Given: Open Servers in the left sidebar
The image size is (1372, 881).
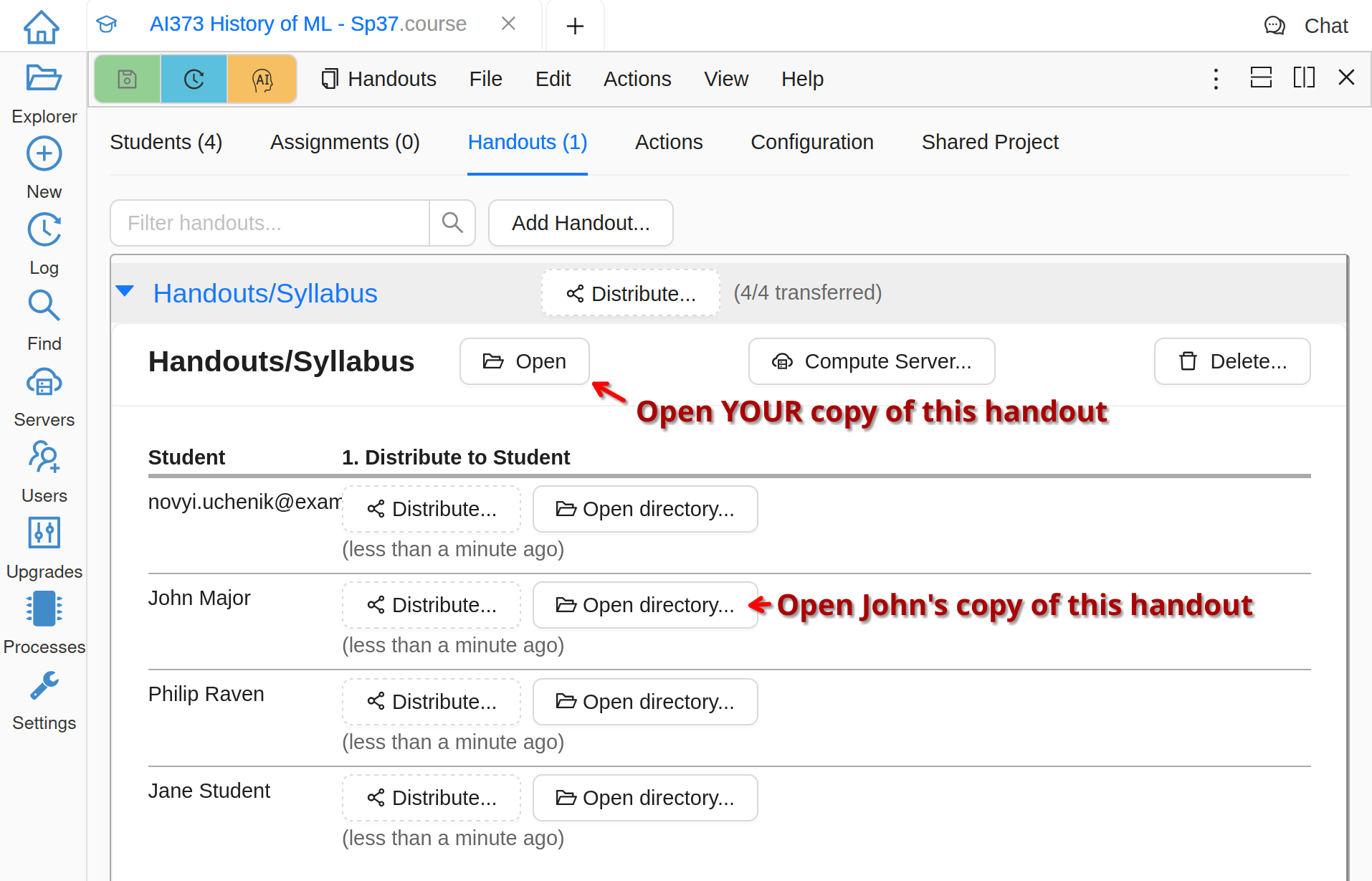Looking at the screenshot, I should coord(44,384).
